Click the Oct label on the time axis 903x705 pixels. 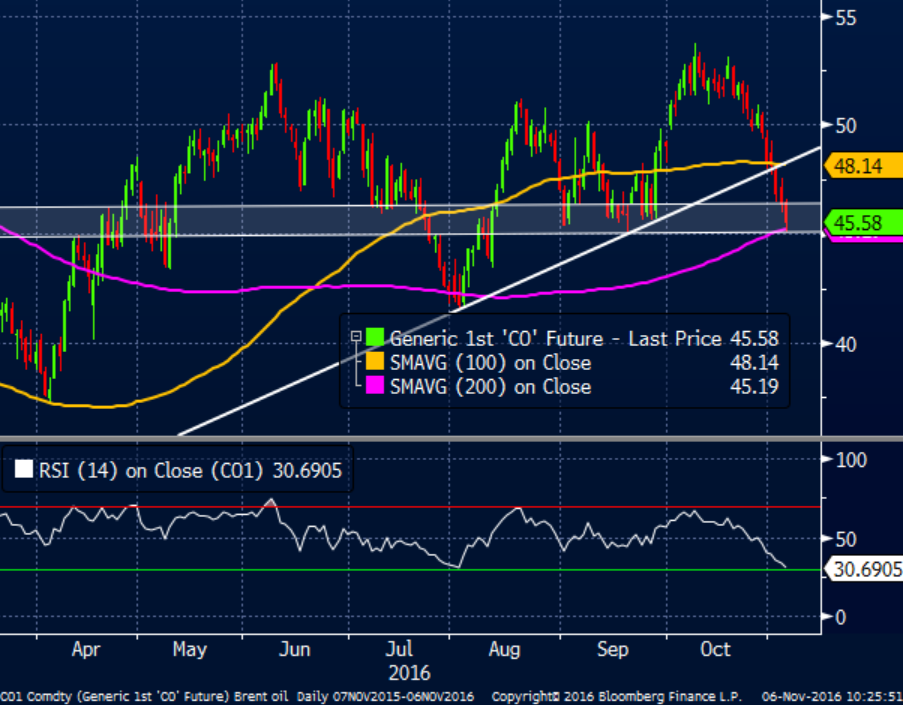click(x=715, y=650)
